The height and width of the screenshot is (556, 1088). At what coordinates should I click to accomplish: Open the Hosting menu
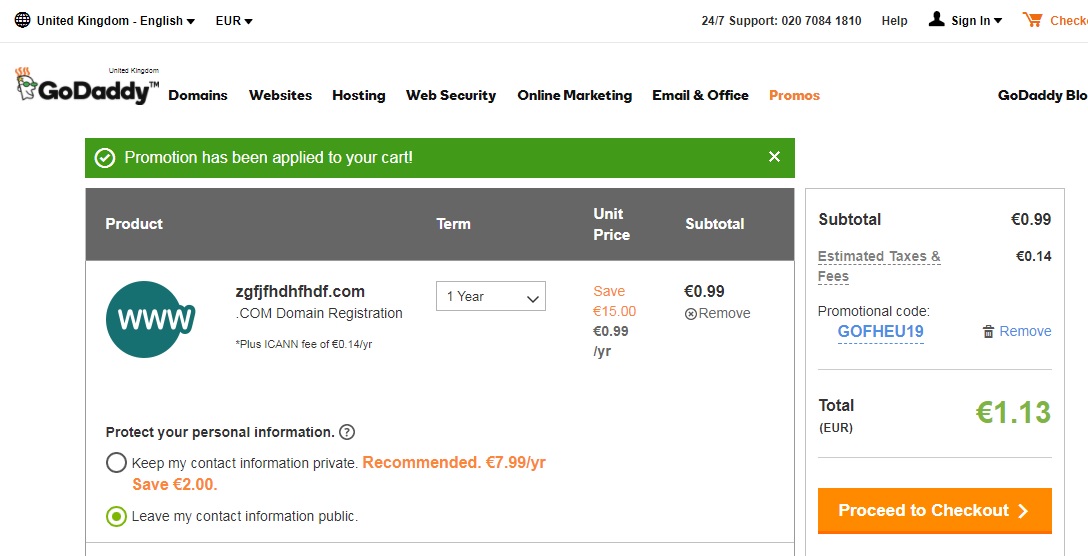pyautogui.click(x=358, y=96)
